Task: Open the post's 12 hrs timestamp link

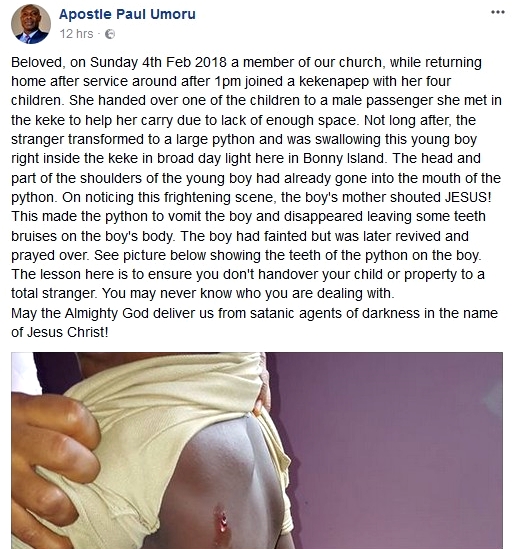Action: click(76, 34)
